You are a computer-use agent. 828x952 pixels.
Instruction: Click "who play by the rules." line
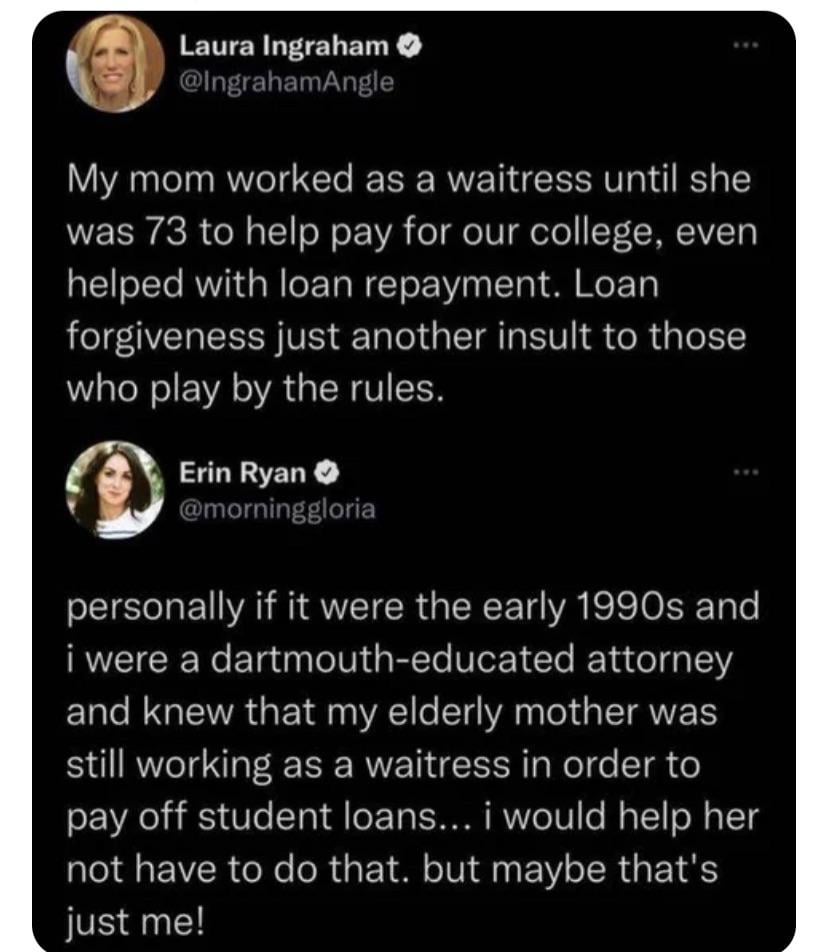254,388
